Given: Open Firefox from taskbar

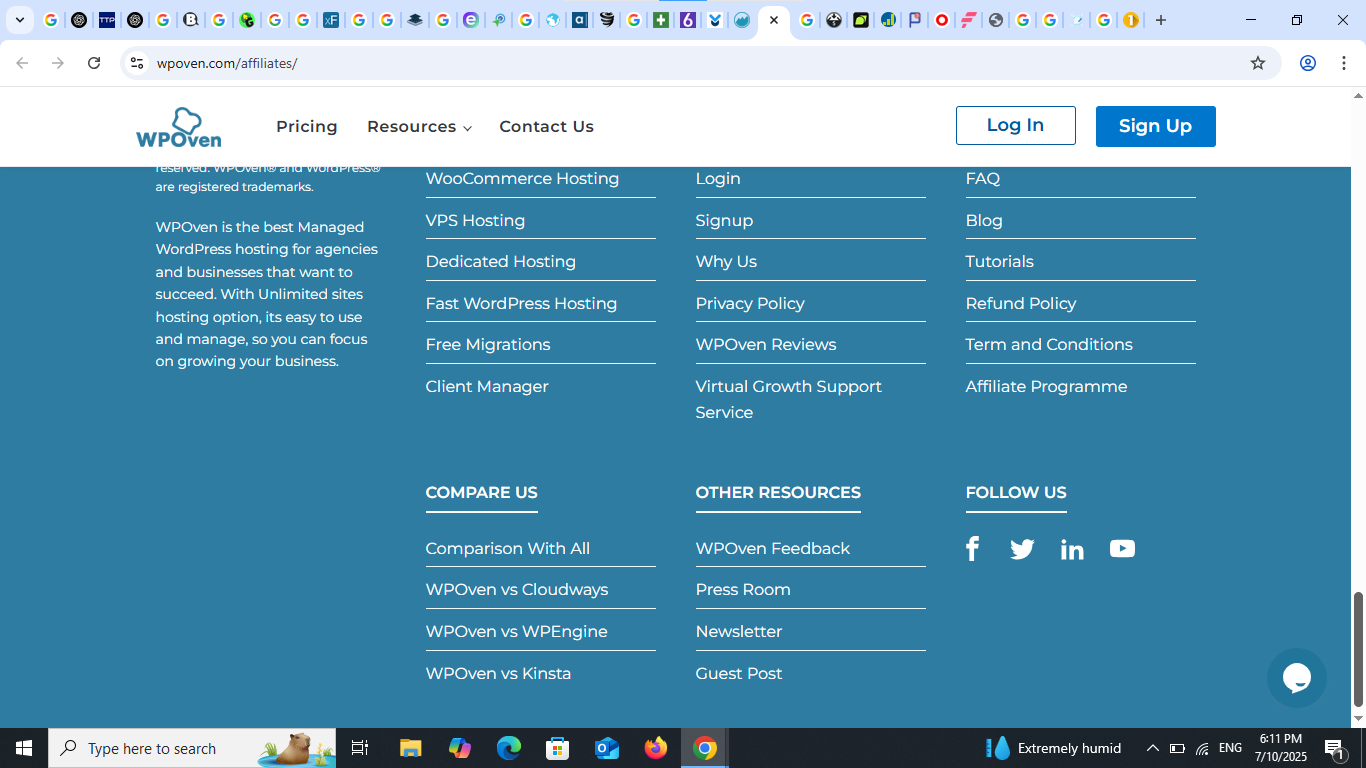Looking at the screenshot, I should (656, 748).
